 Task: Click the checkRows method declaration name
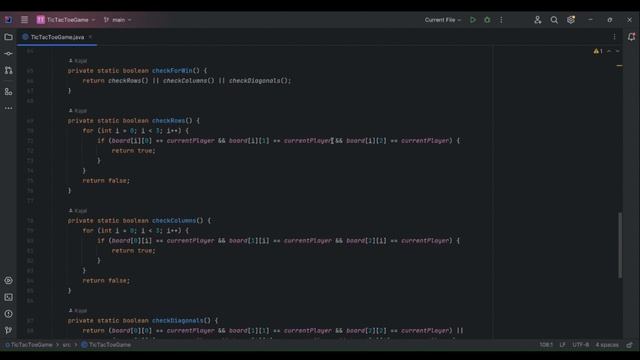pyautogui.click(x=168, y=121)
